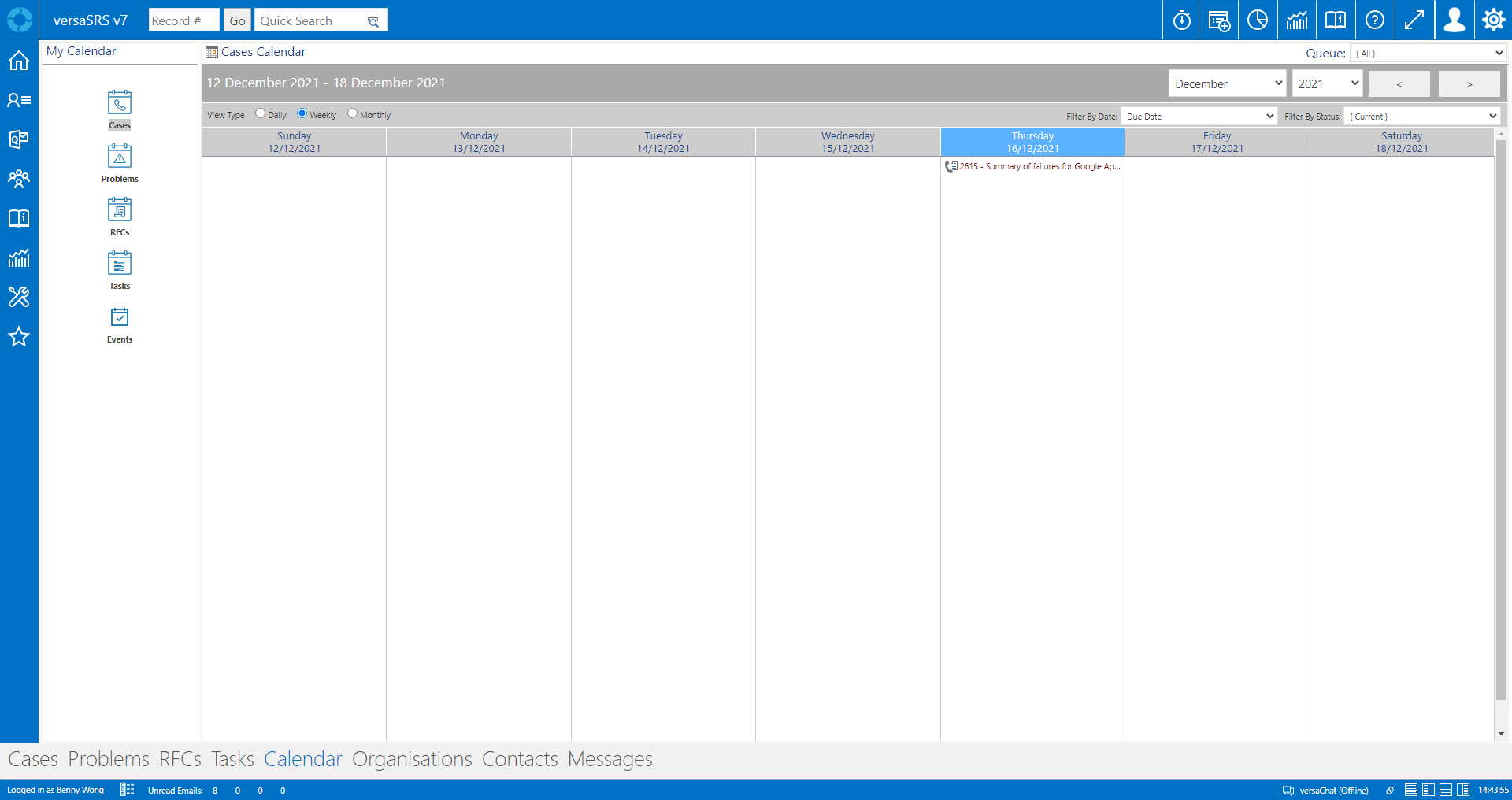Viewport: 1512px width, 800px height.
Task: Click the calendar vertical scrollbar
Action: point(1501,417)
